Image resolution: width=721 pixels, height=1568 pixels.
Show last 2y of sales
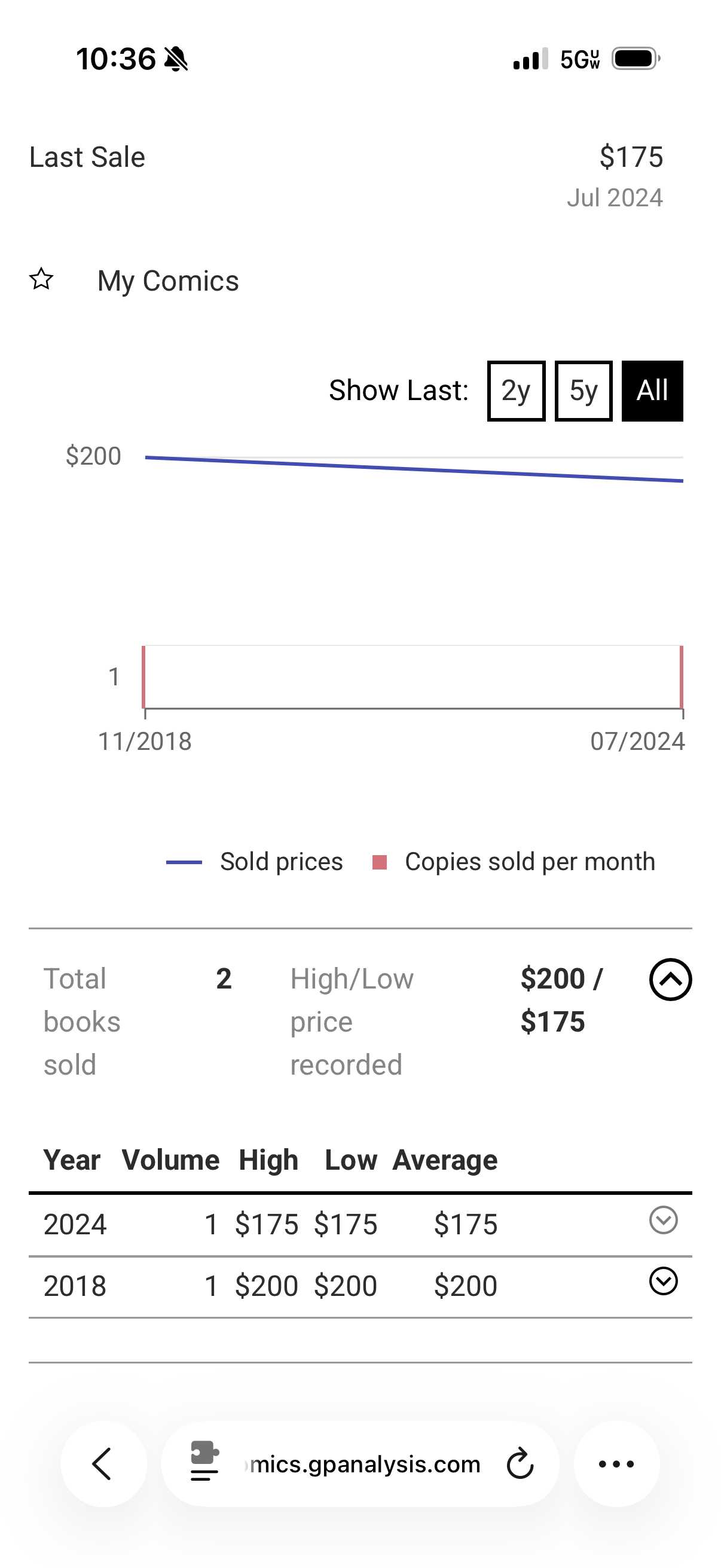coord(515,391)
